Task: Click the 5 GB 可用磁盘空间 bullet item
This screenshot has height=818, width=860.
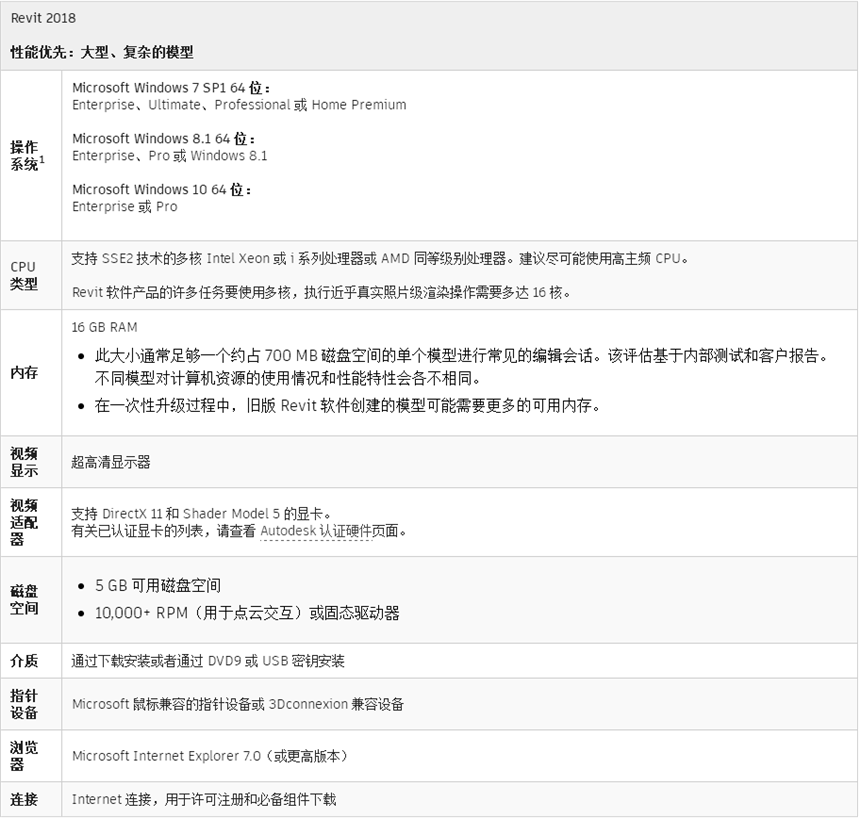Action: pos(158,585)
